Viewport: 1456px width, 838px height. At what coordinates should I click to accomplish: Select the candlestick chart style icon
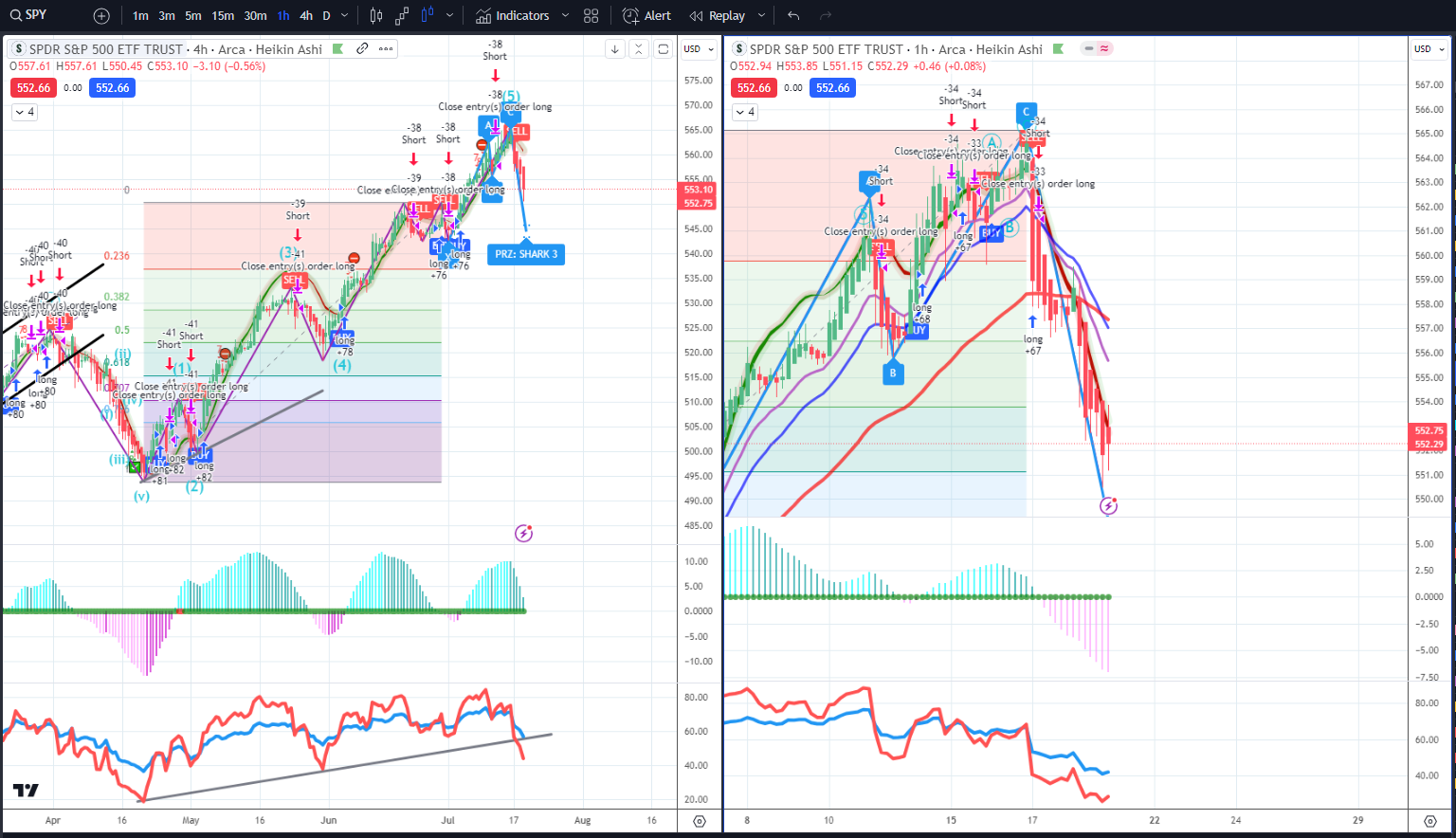(x=376, y=16)
